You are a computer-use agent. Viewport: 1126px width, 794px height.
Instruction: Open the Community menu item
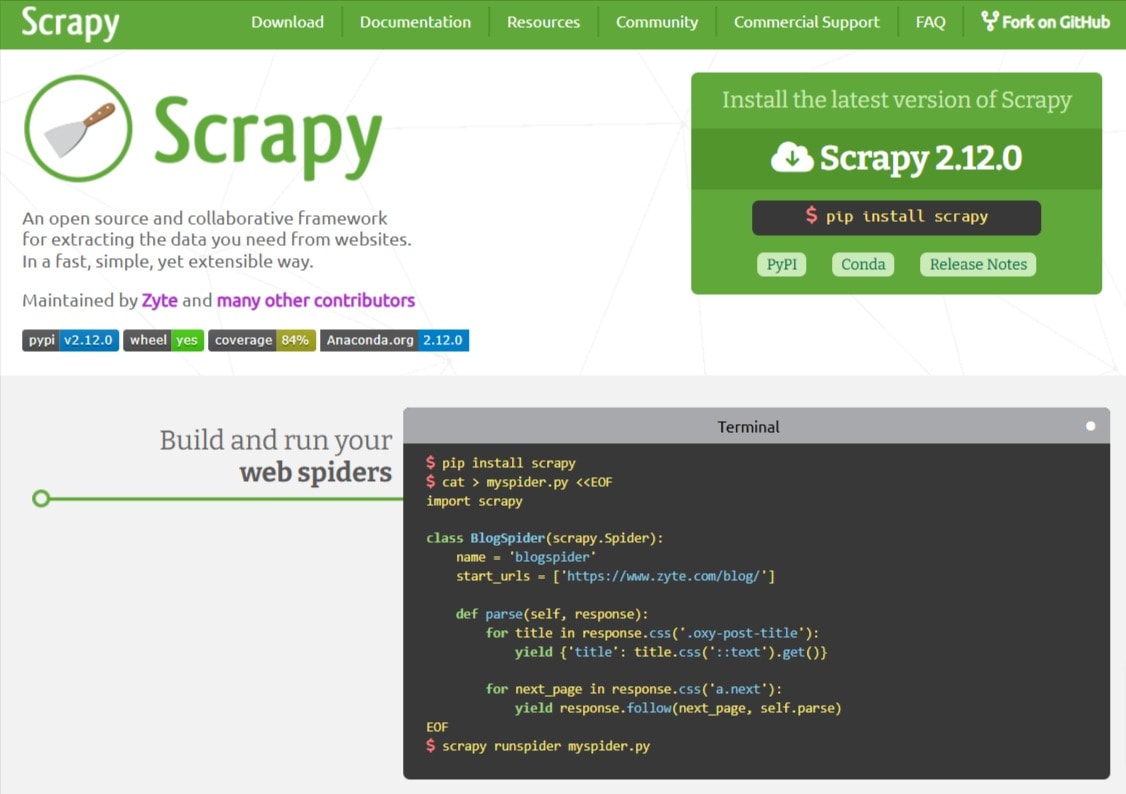point(656,22)
